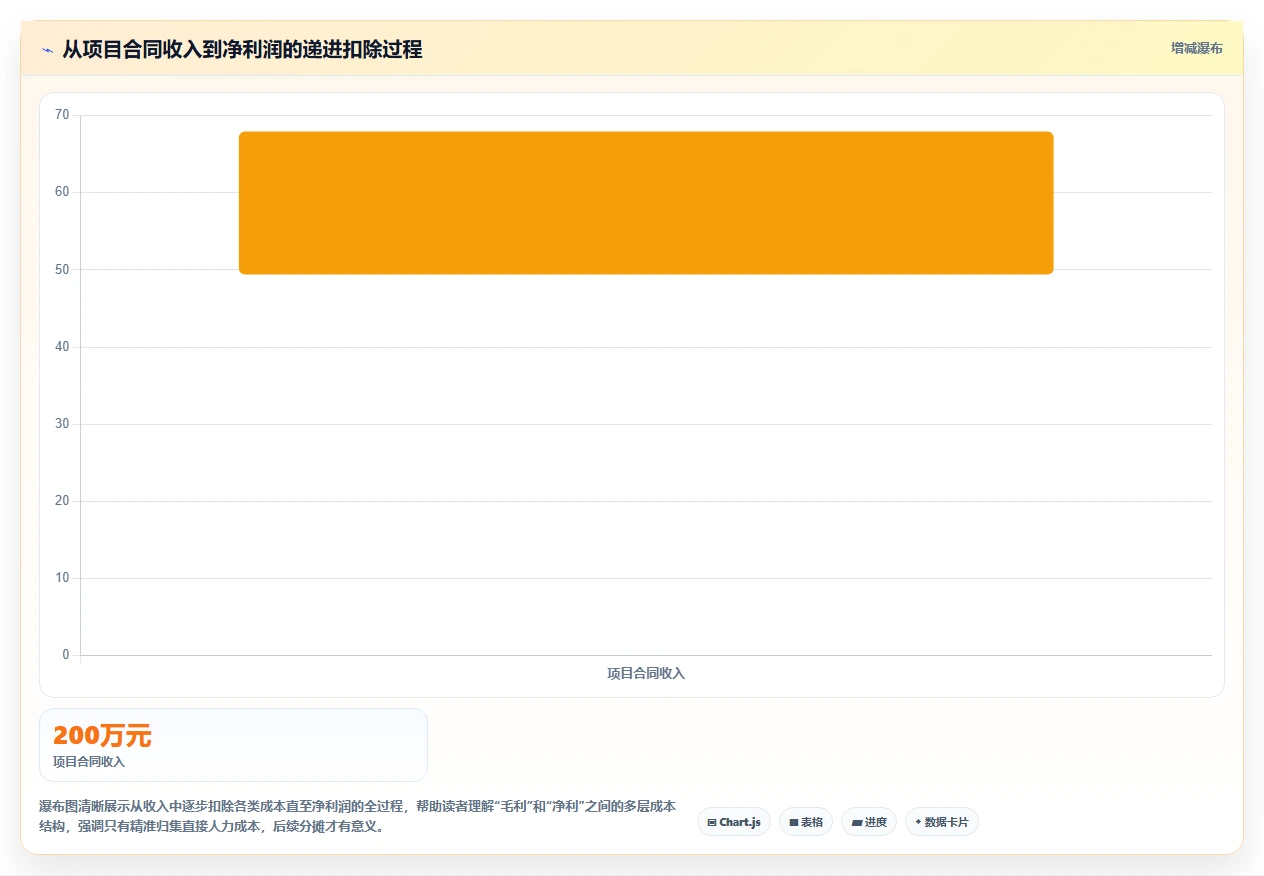
Task: Click the 增减瀑布 label in the header
Action: tap(1197, 48)
